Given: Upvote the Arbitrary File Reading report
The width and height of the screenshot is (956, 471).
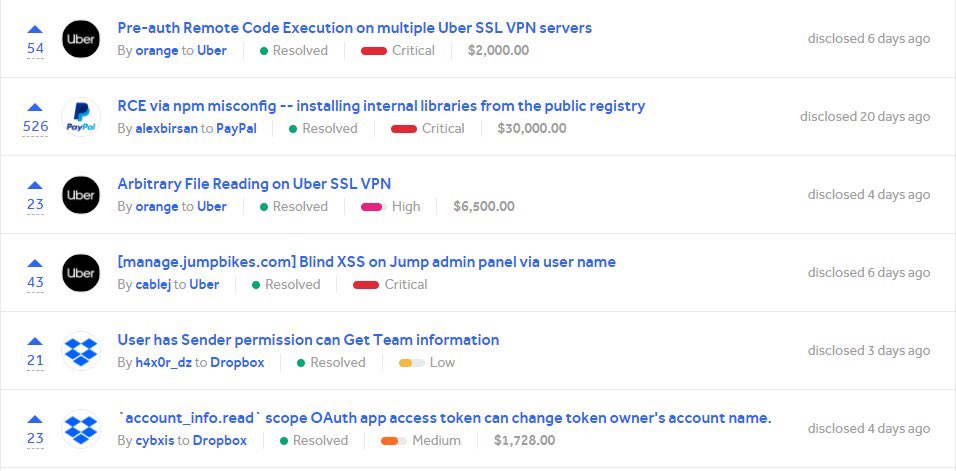Looking at the screenshot, I should click(35, 185).
